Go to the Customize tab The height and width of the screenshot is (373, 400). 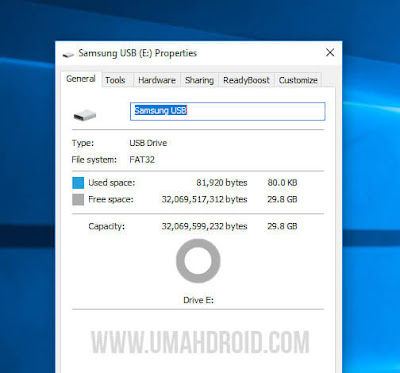pyautogui.click(x=298, y=80)
